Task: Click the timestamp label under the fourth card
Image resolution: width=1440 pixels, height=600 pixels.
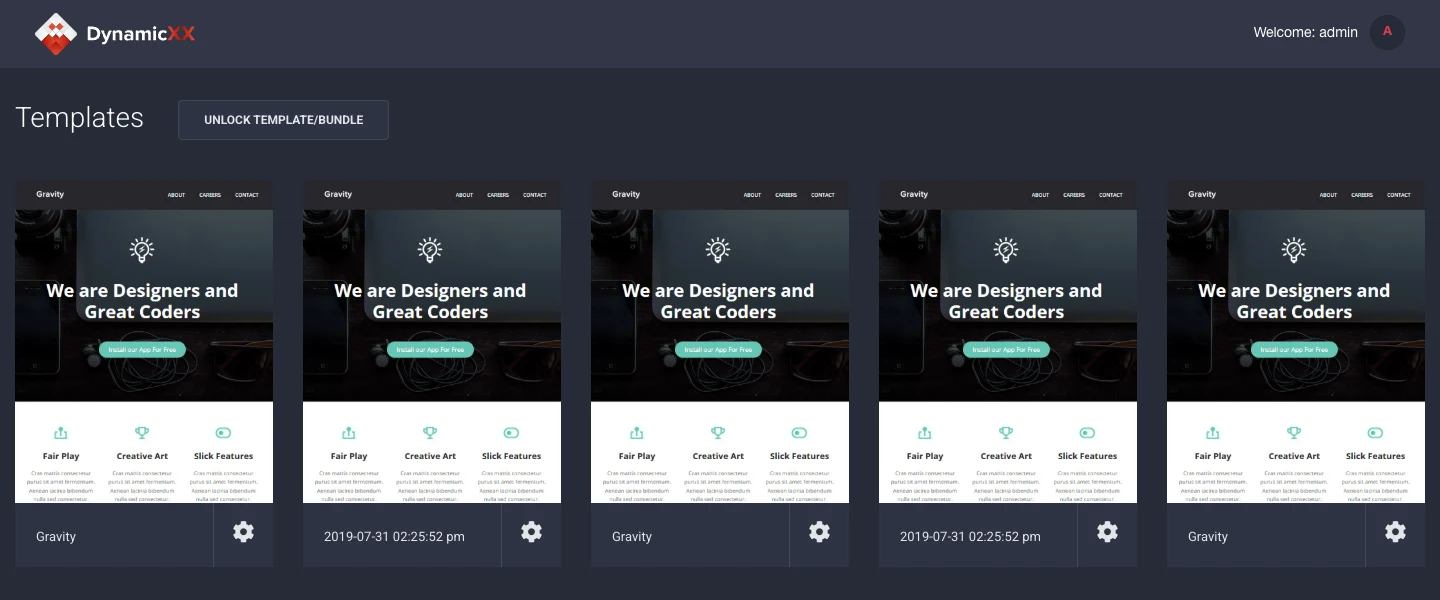Action: (970, 537)
